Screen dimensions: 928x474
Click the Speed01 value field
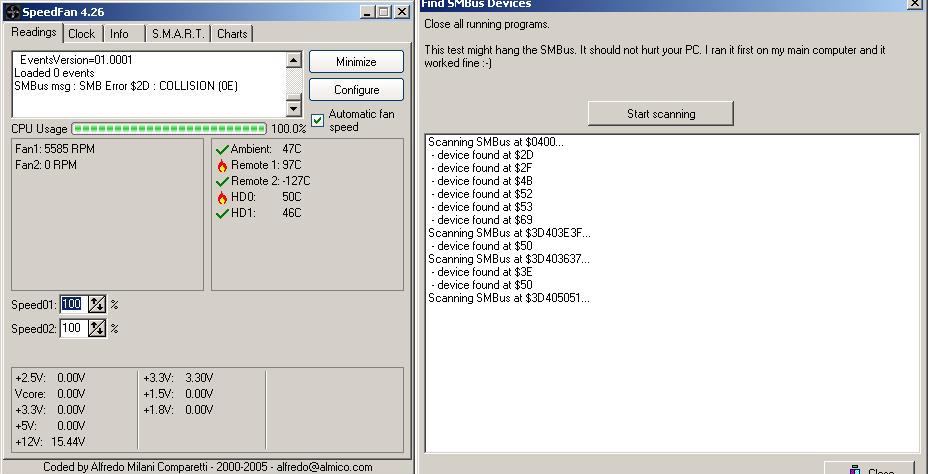click(x=73, y=305)
